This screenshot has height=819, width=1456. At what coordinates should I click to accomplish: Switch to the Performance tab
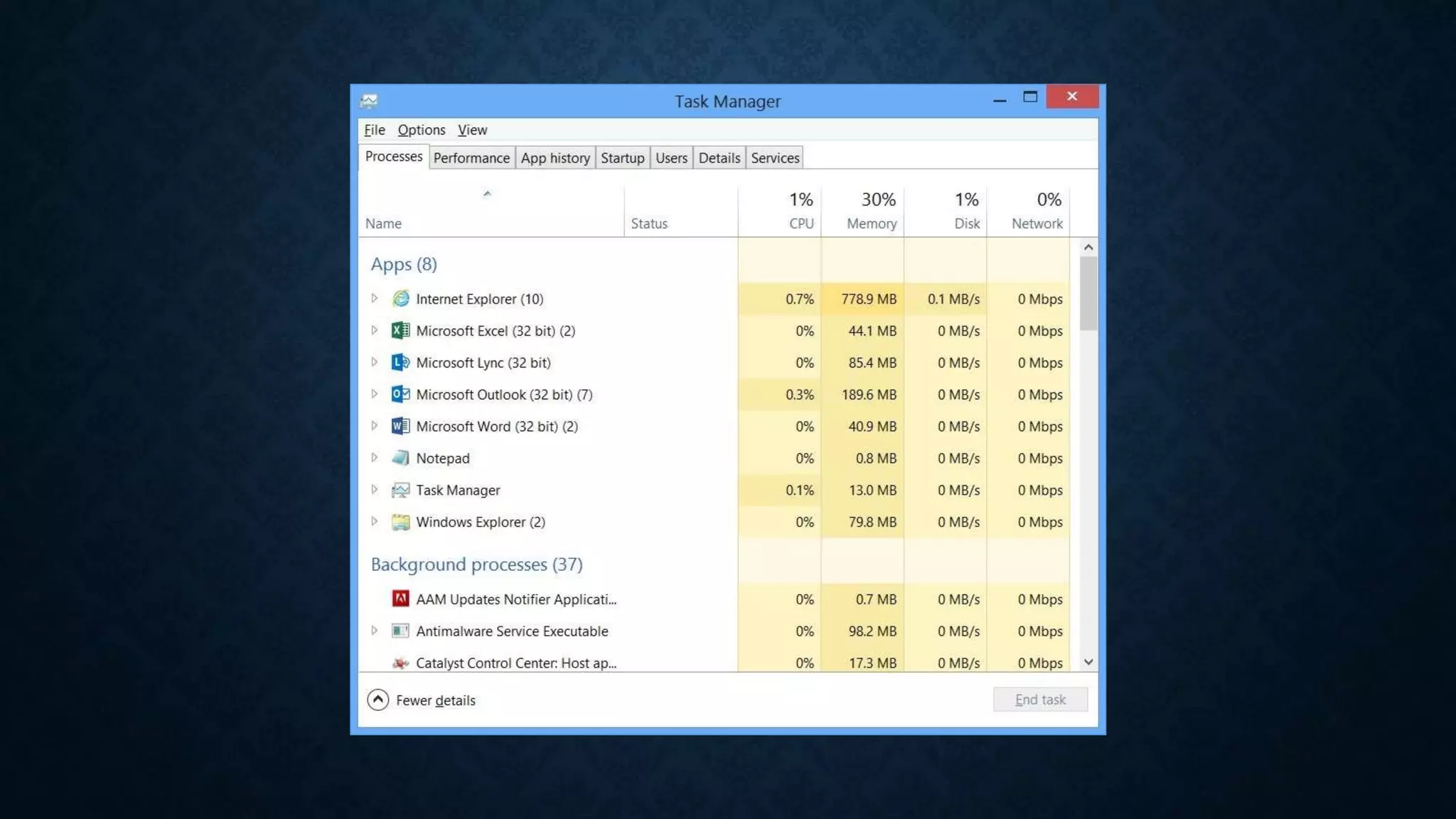[471, 158]
